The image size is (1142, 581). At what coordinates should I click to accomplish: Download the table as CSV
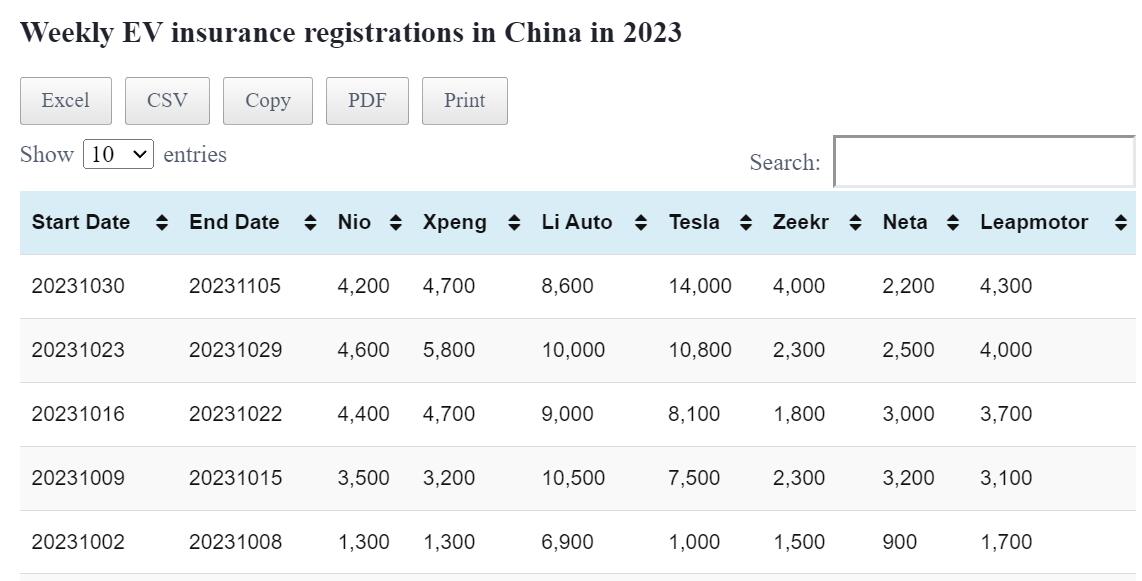click(x=167, y=101)
